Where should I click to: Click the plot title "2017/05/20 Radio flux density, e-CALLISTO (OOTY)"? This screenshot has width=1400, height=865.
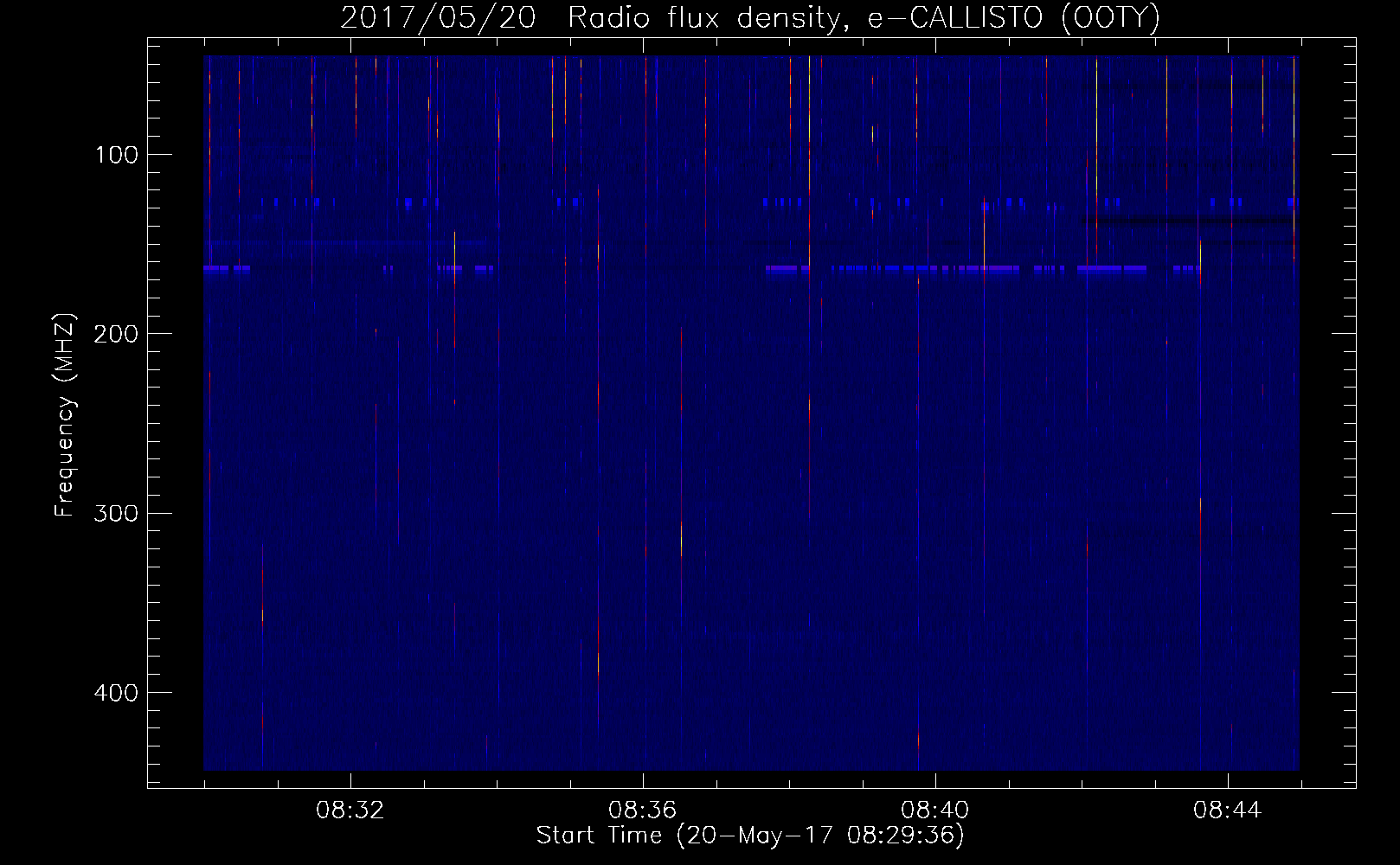click(x=750, y=18)
